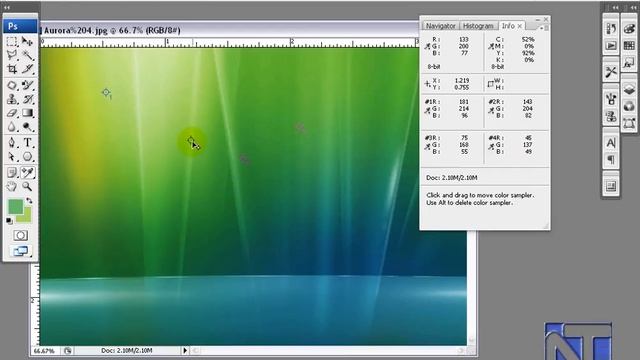Select the Magic Wand tool

click(27, 55)
